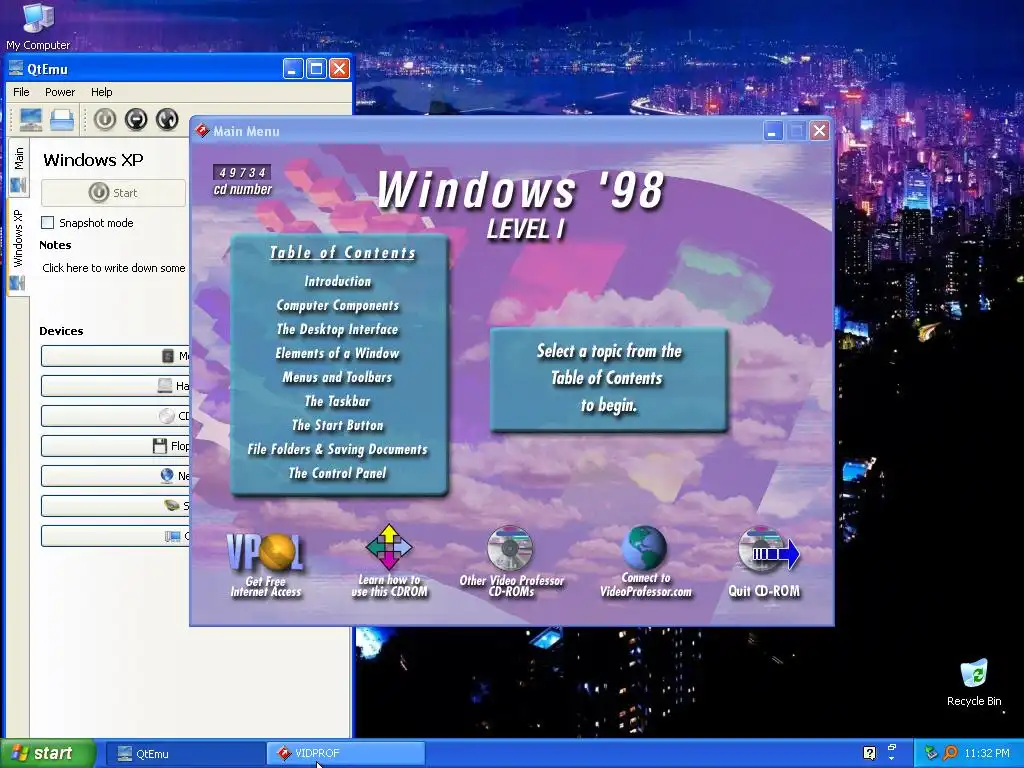Click the memory chip device button in QtEmu
The image size is (1024, 768).
coord(115,356)
